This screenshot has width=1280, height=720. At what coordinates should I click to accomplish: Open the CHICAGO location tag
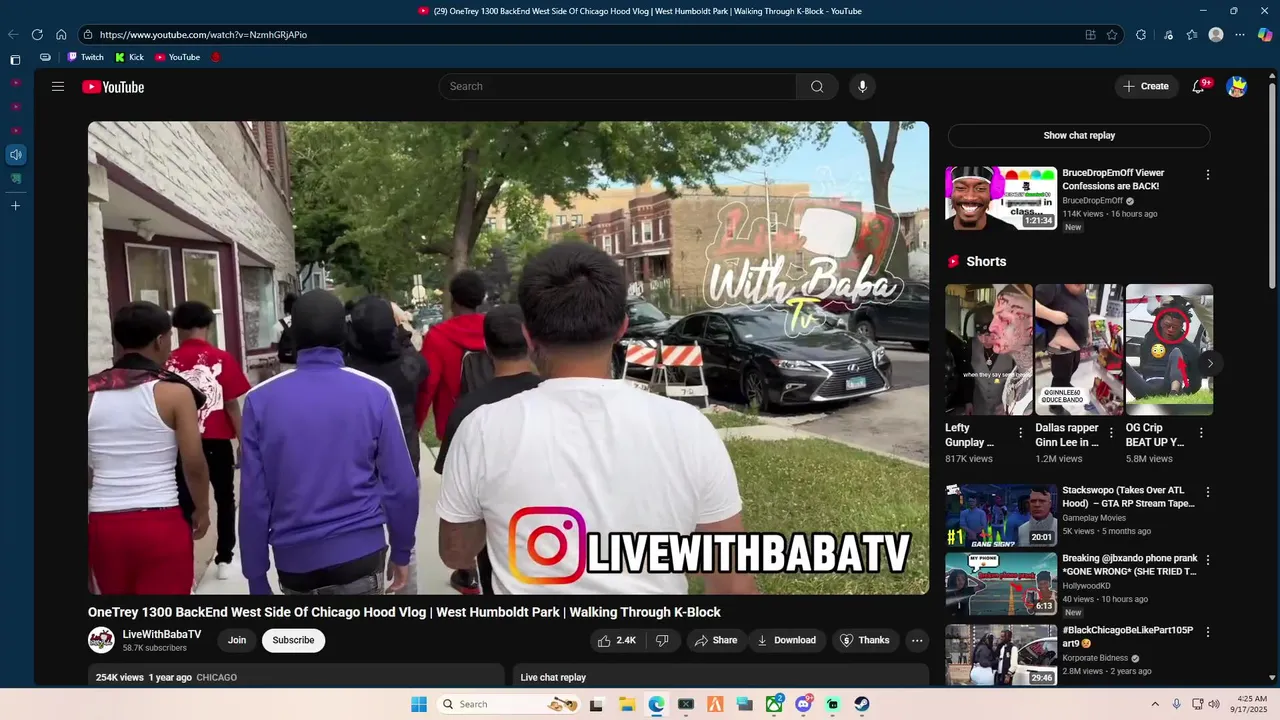(216, 678)
